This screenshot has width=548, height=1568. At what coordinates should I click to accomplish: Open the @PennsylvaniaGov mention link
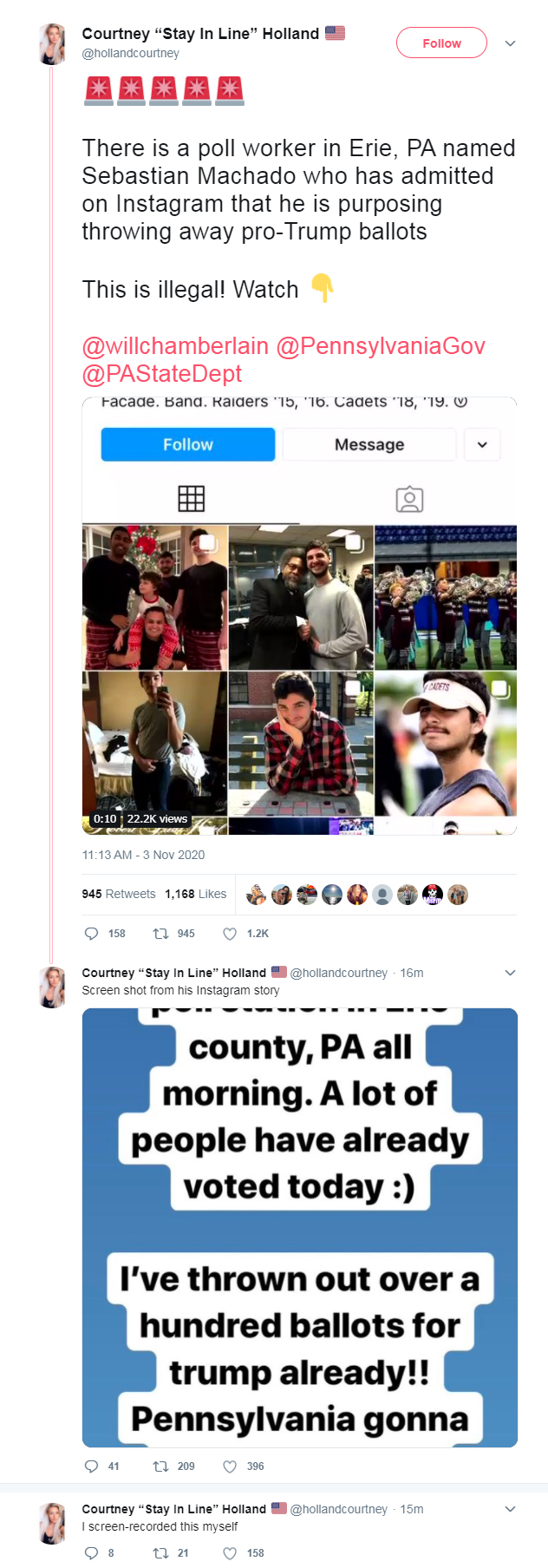pos(381,346)
